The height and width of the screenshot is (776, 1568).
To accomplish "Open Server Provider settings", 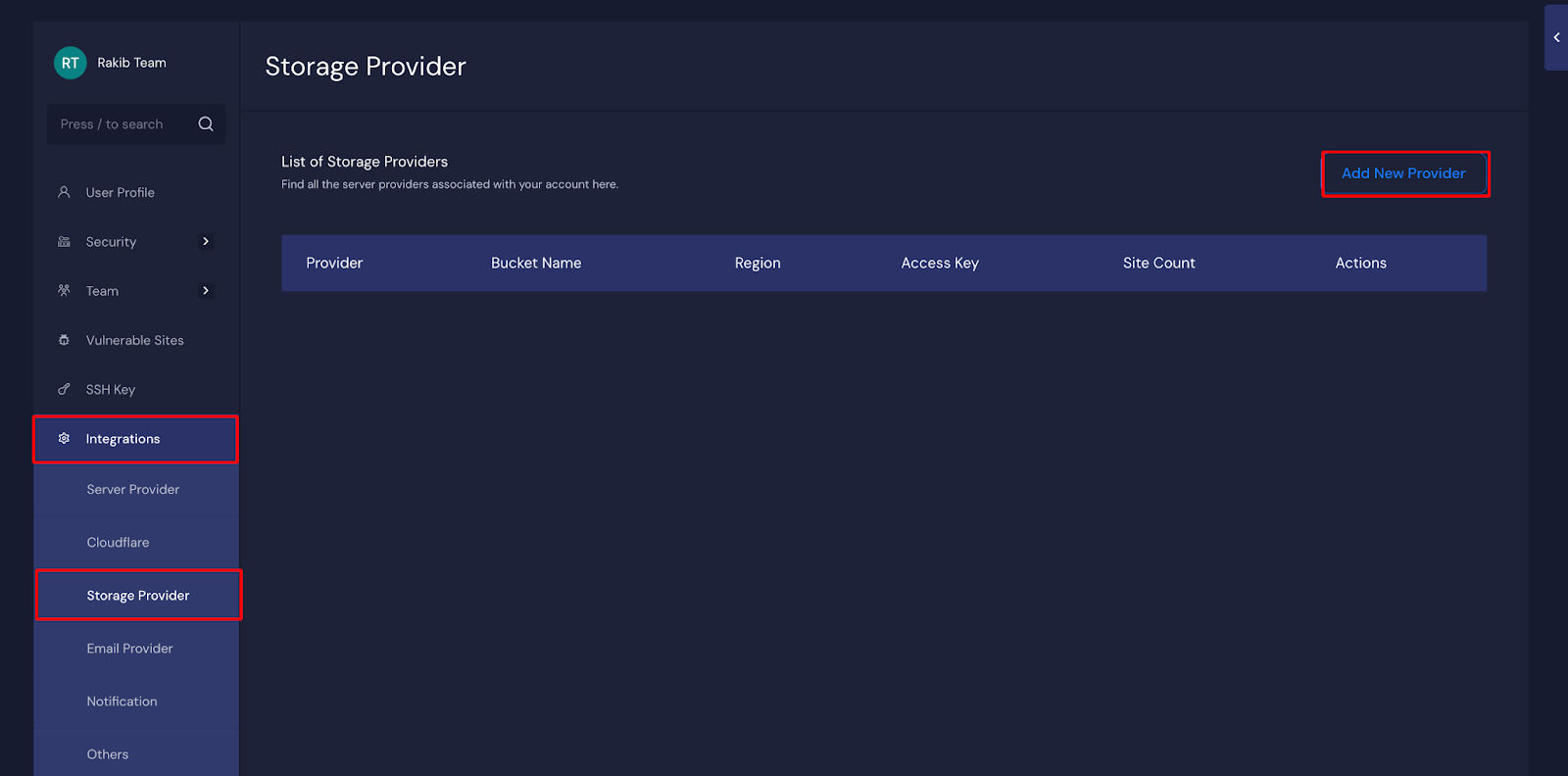I will click(133, 490).
